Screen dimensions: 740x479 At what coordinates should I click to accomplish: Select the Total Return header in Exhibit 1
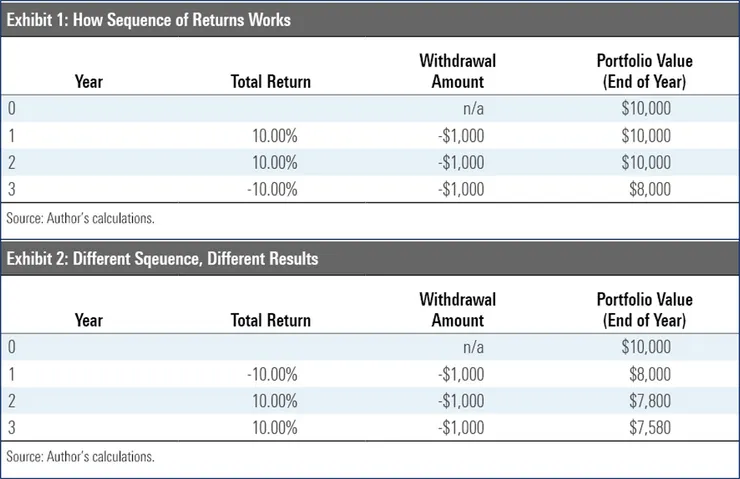click(270, 83)
